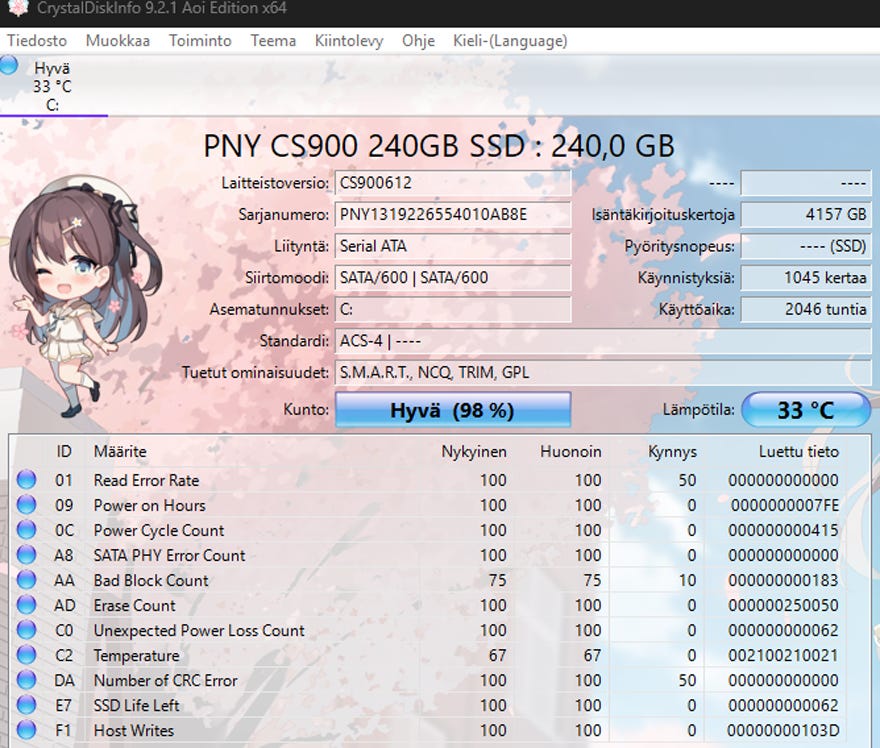Click status orb for Bad Block Count row
The height and width of the screenshot is (748, 880).
click(26, 580)
